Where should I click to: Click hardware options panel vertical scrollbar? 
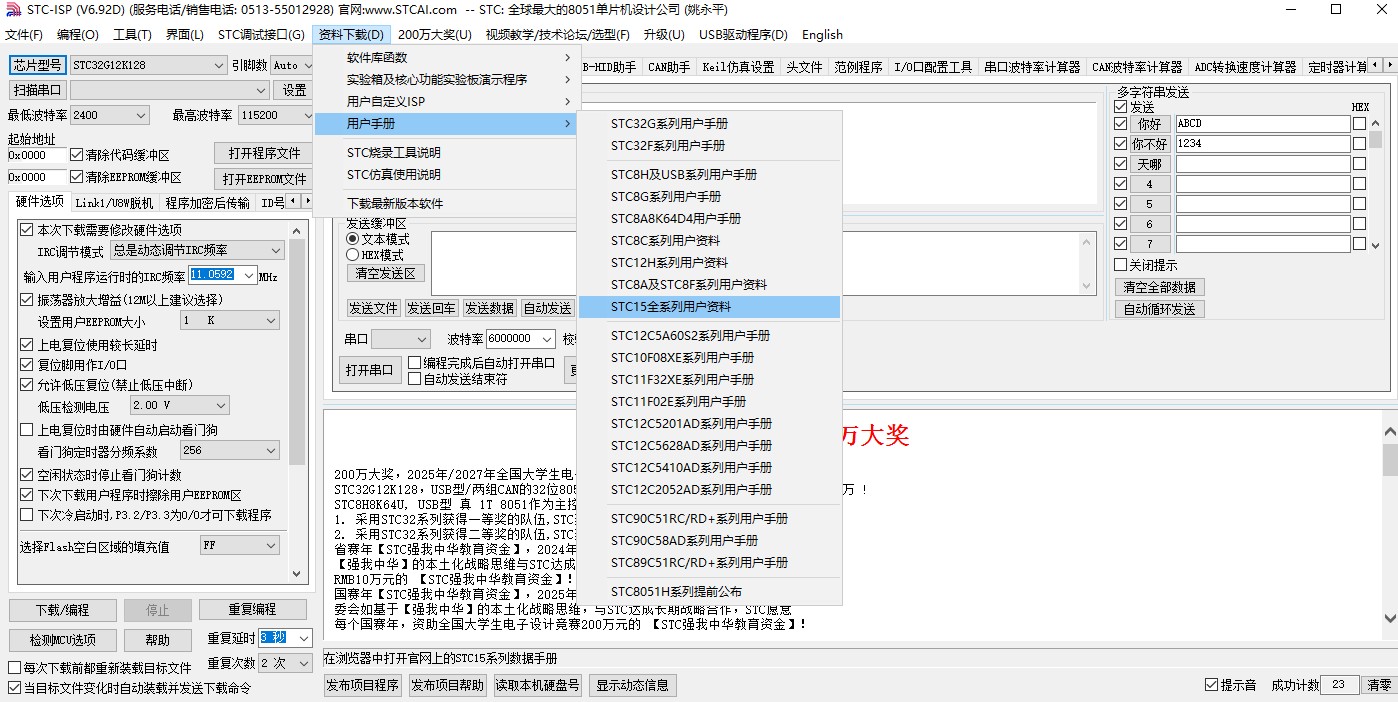[x=298, y=400]
